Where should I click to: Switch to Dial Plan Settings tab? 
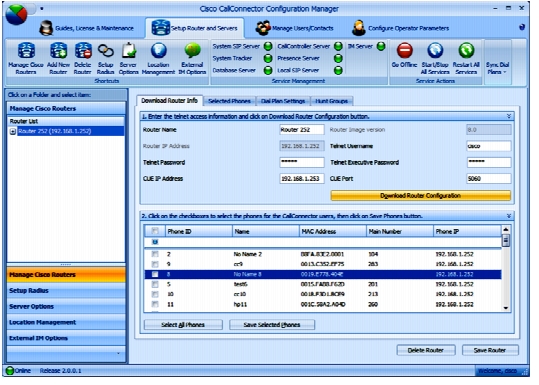(x=283, y=101)
